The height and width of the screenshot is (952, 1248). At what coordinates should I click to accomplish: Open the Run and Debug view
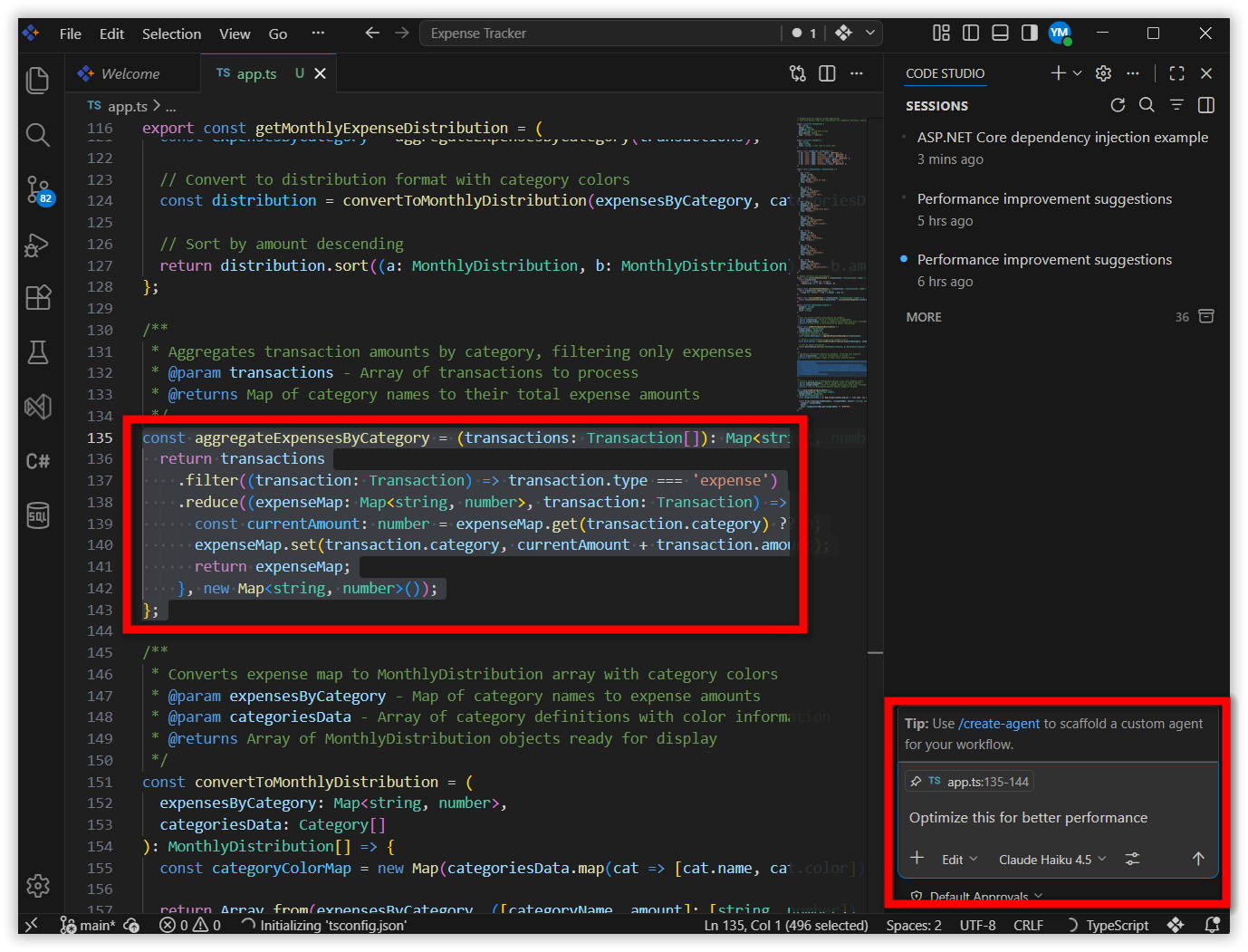38,245
